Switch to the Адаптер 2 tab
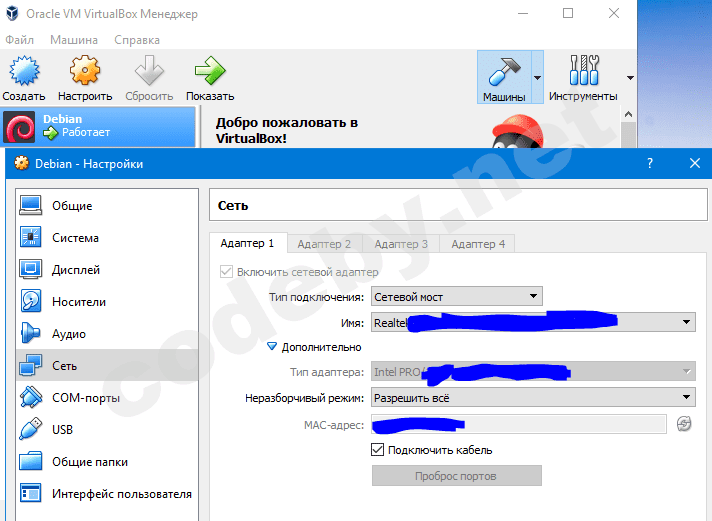This screenshot has height=521, width=712. click(x=324, y=243)
